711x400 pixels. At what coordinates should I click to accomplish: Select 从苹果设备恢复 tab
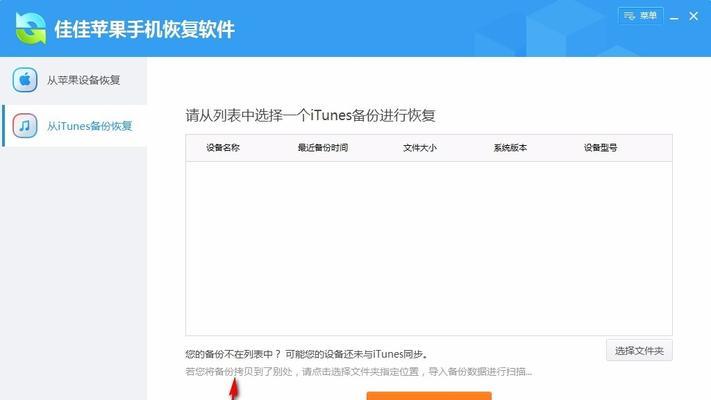point(73,80)
